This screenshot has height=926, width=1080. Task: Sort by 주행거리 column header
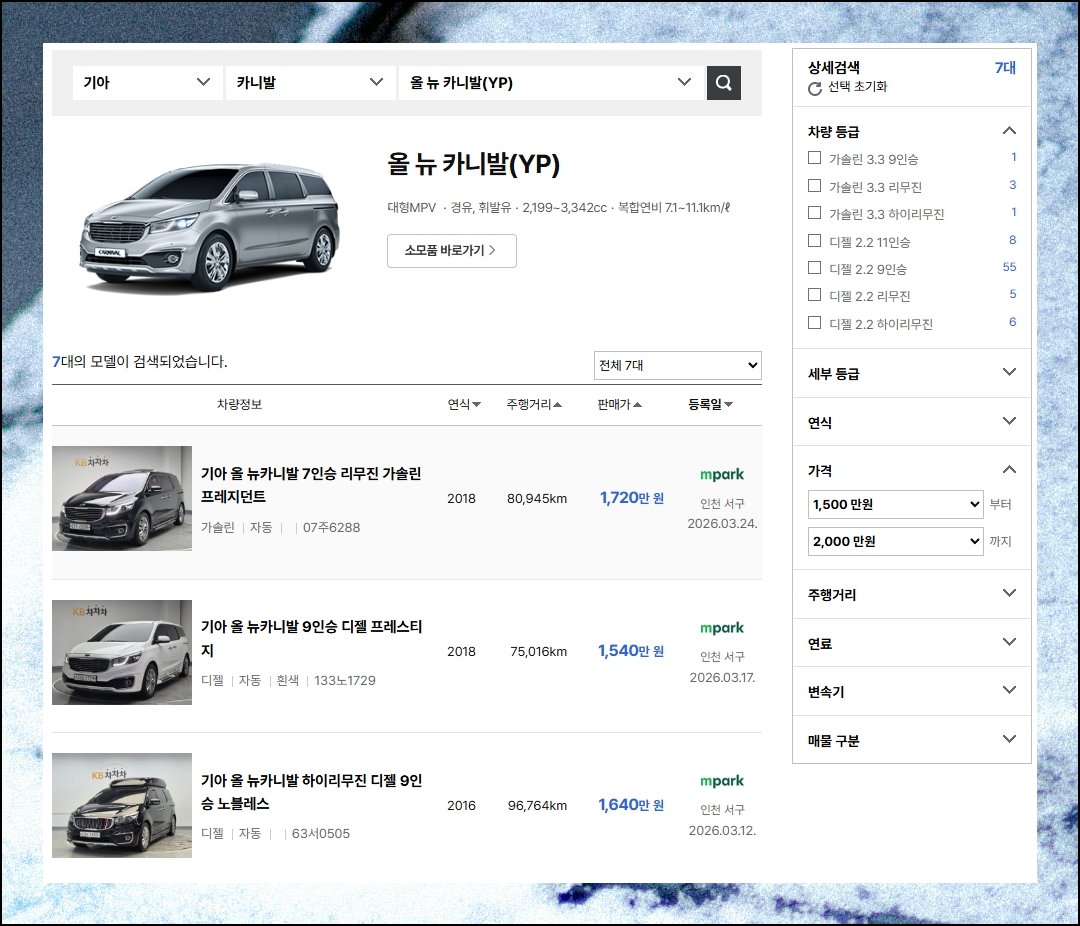pos(534,404)
